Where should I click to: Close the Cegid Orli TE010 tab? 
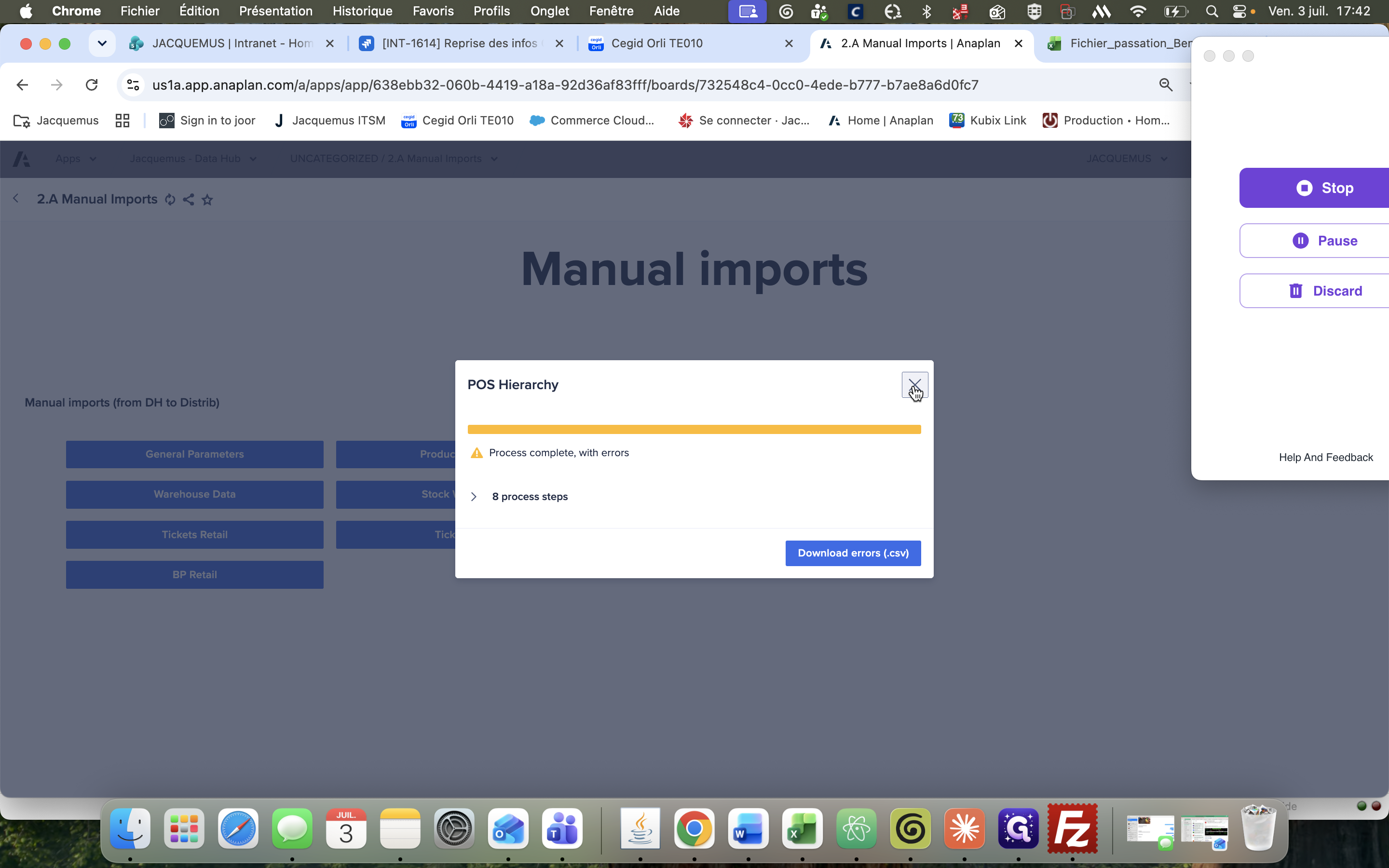[789, 43]
